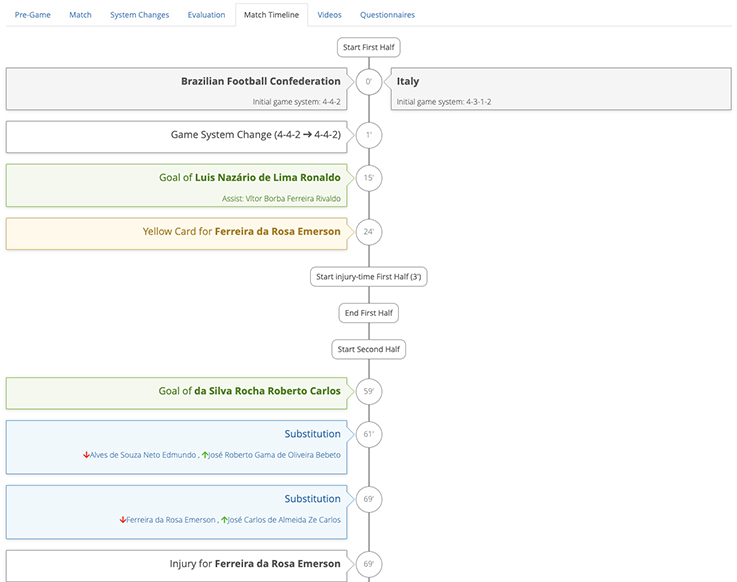Select the 59' minute timeline marker
Screen dimensions: 737x582
click(368, 391)
